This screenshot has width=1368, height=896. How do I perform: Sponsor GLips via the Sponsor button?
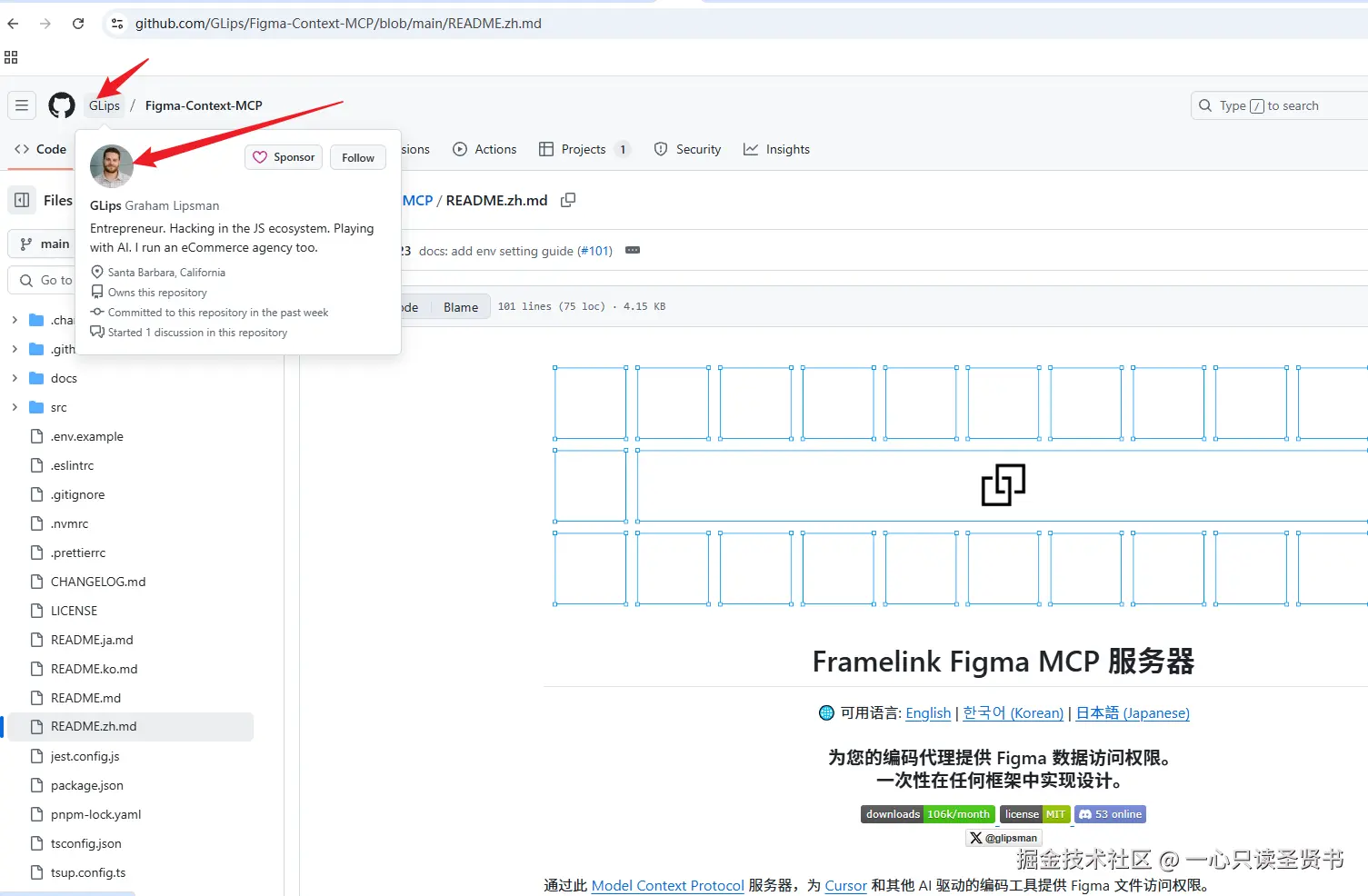point(284,157)
